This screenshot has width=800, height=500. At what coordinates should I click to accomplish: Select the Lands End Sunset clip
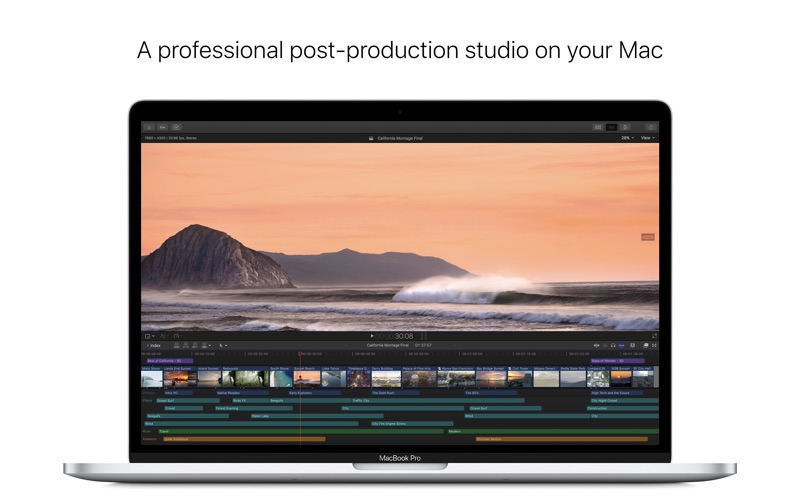(x=180, y=377)
